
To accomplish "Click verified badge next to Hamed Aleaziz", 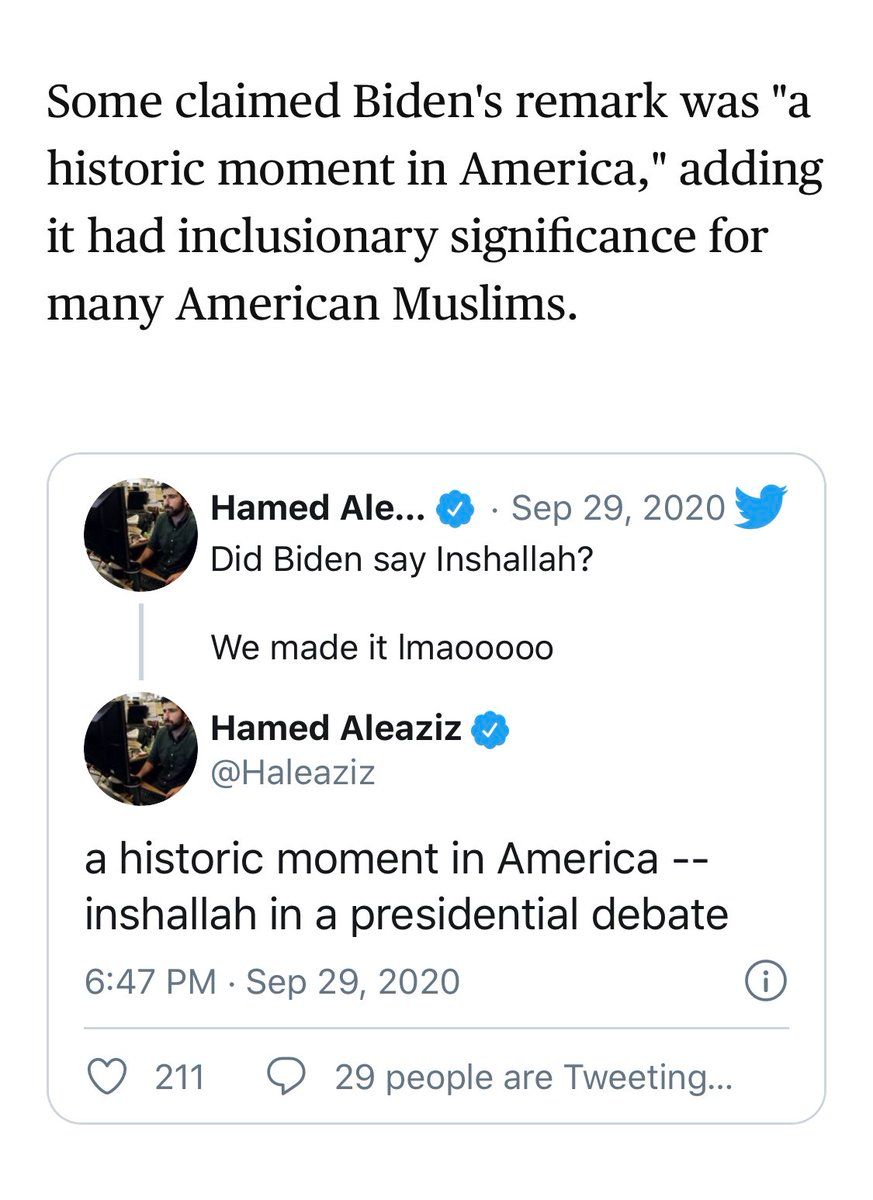I will pyautogui.click(x=490, y=729).
